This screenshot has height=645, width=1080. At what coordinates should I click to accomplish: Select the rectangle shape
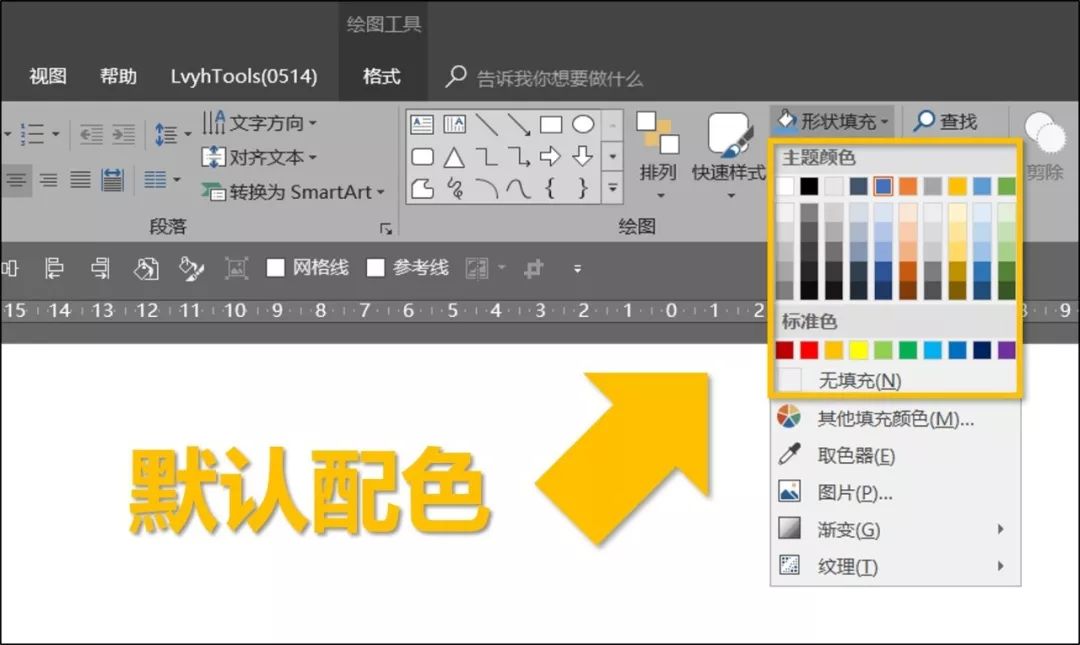[551, 124]
